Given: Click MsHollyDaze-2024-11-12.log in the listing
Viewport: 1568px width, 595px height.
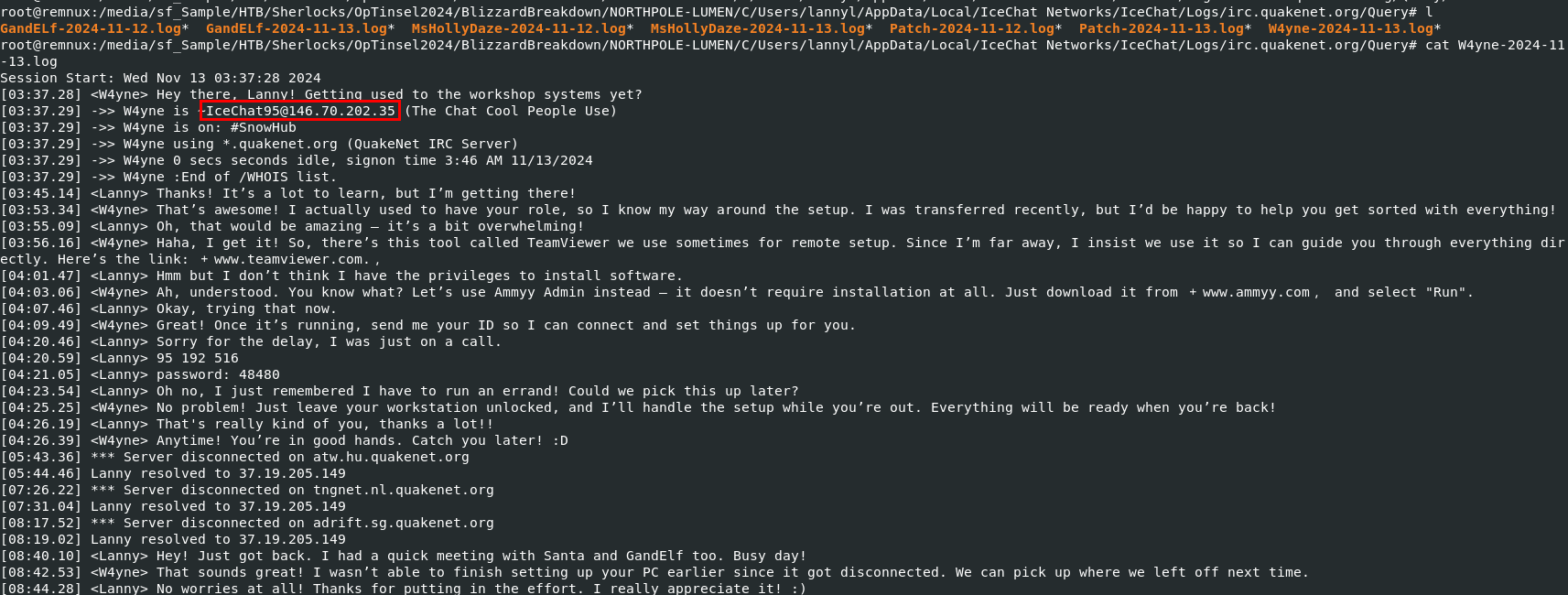Looking at the screenshot, I should pos(518,28).
